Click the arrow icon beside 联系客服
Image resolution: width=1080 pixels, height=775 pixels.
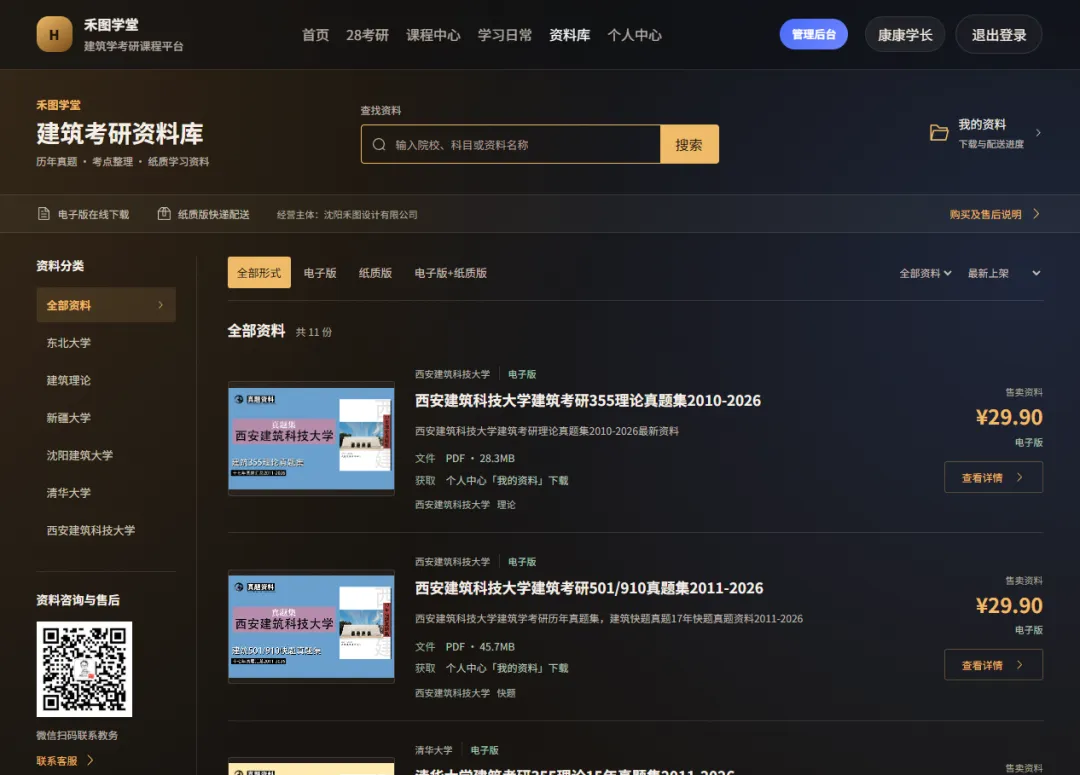point(90,761)
